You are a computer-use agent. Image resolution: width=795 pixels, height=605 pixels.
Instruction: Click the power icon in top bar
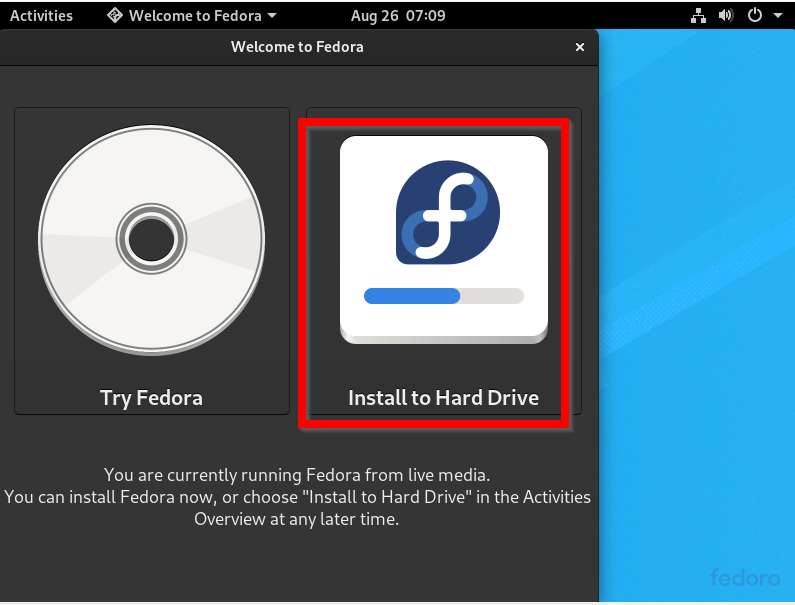coord(754,15)
